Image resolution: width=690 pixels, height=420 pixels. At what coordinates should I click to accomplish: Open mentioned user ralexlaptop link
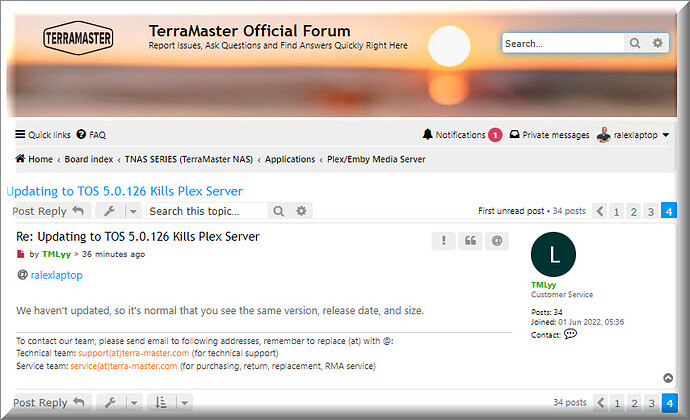click(56, 275)
